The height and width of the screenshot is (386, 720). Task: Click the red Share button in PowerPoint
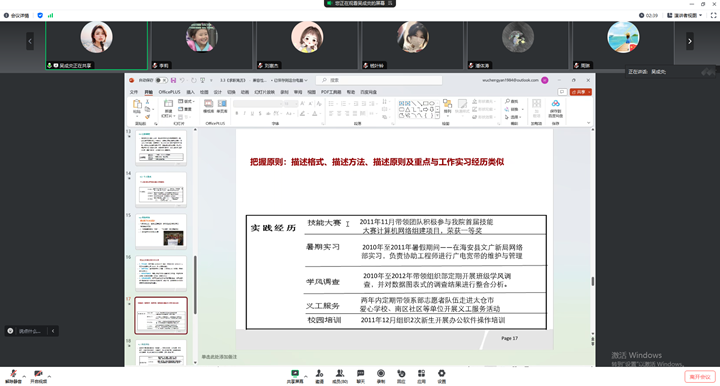coord(580,92)
